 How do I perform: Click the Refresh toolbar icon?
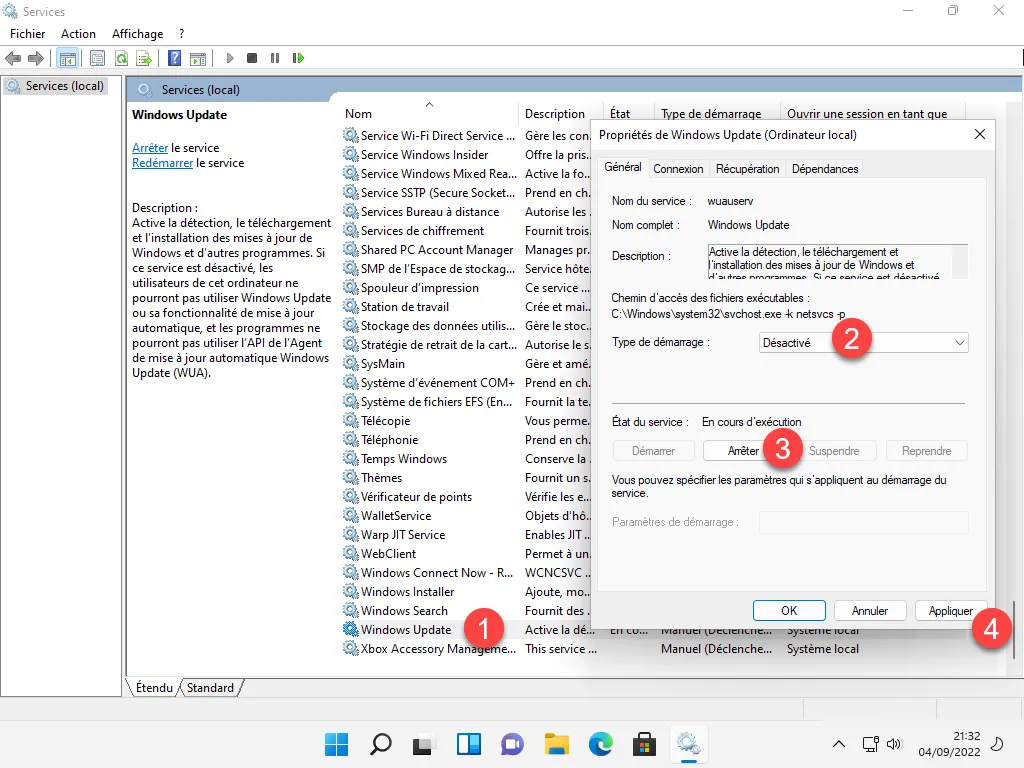(121, 58)
